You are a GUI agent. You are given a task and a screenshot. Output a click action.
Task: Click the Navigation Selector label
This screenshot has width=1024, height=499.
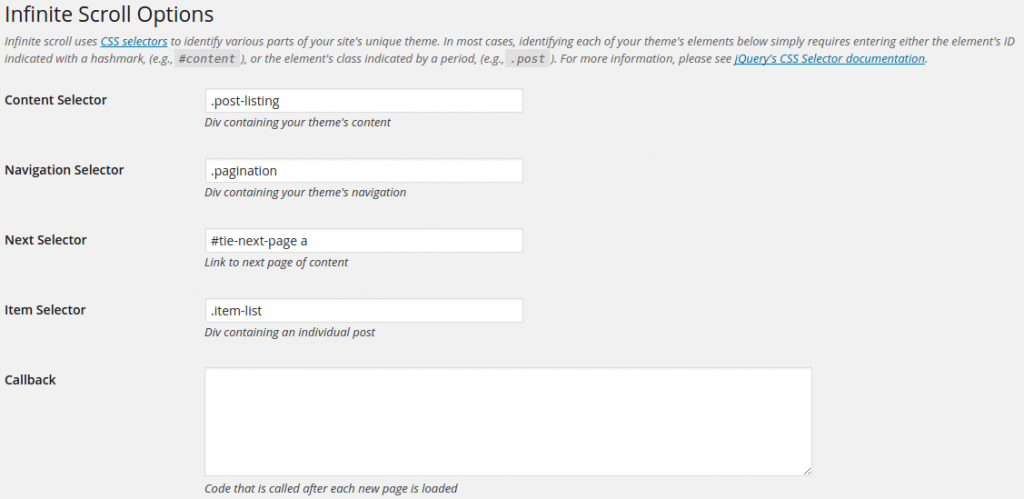coord(64,170)
